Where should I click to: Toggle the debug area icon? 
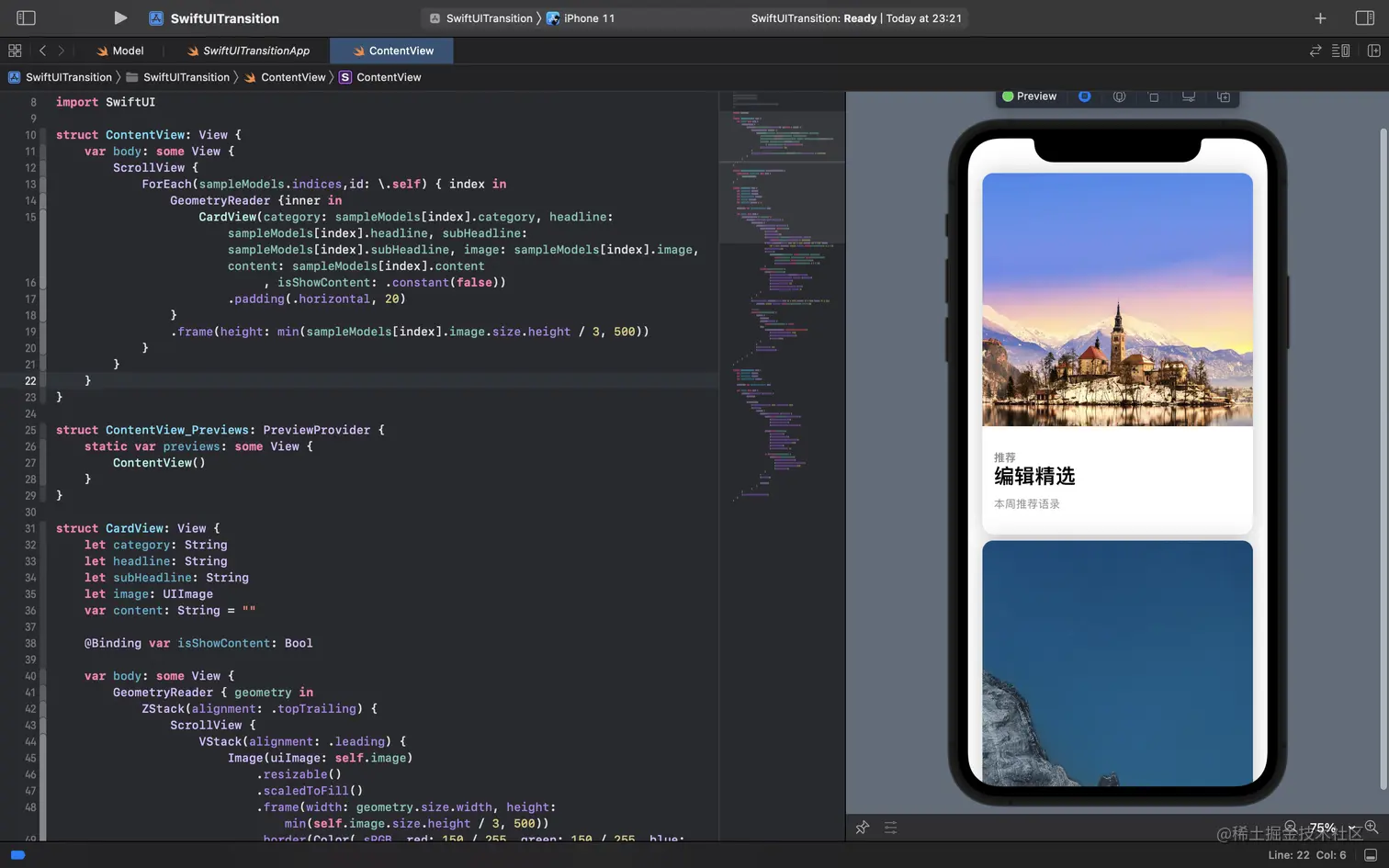[1370, 855]
